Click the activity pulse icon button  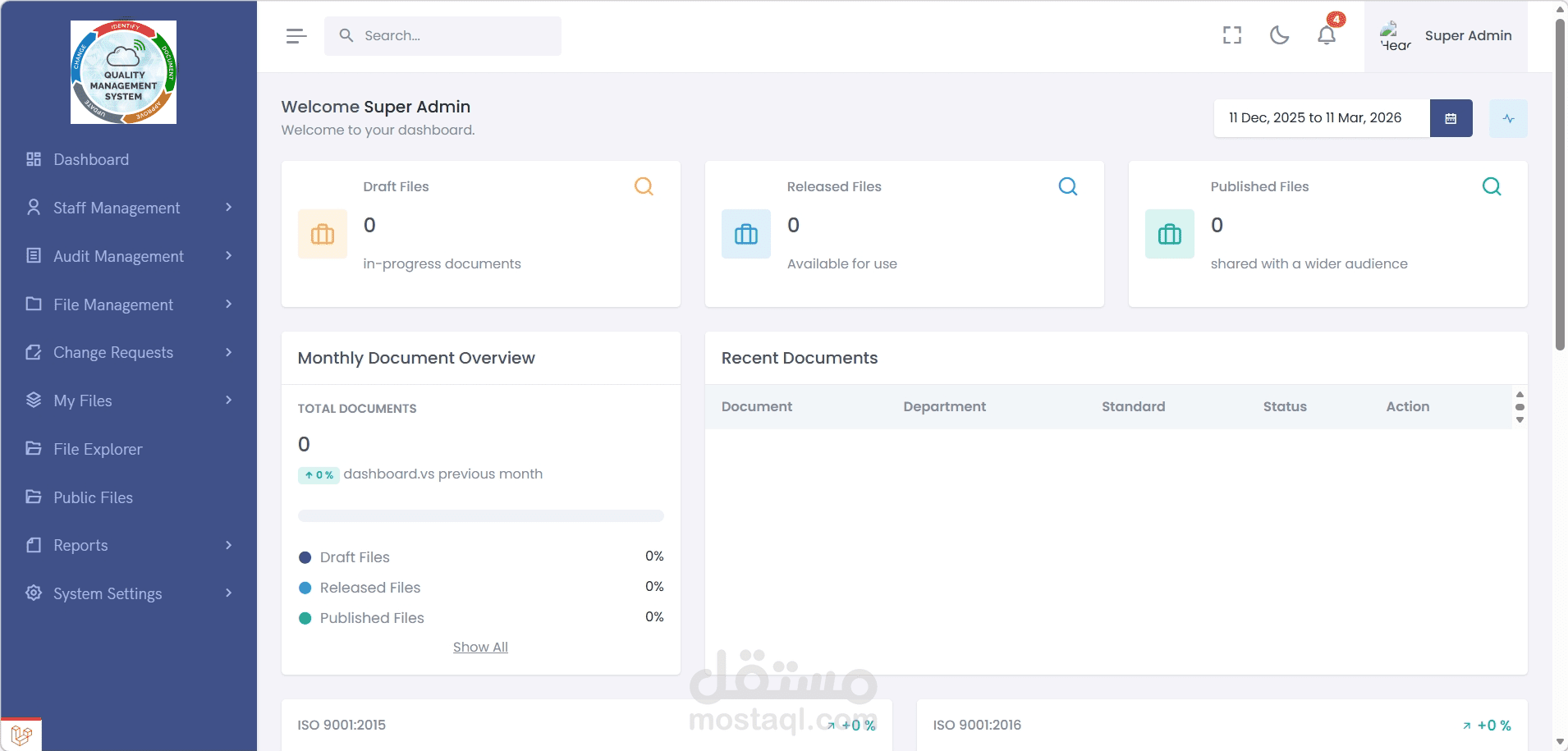pos(1509,118)
